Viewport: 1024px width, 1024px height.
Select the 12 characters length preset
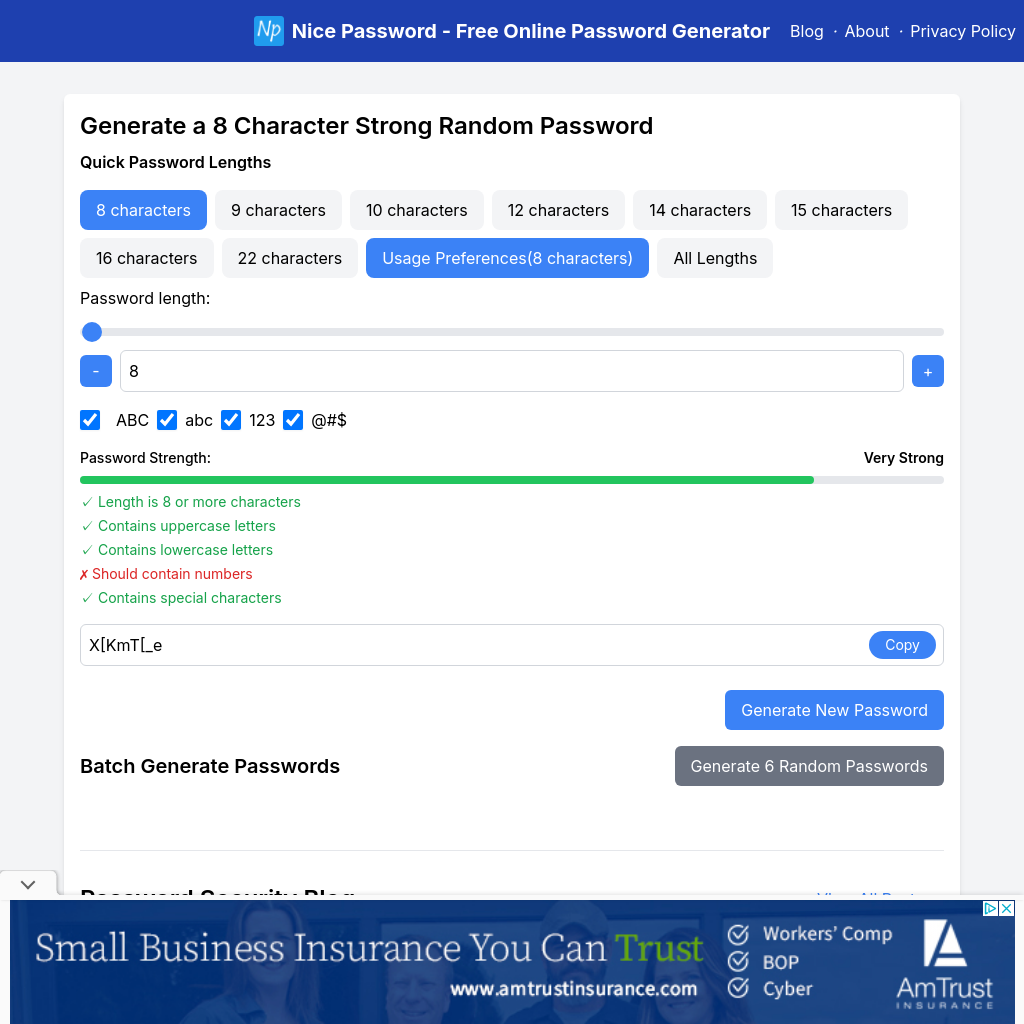[x=558, y=210]
